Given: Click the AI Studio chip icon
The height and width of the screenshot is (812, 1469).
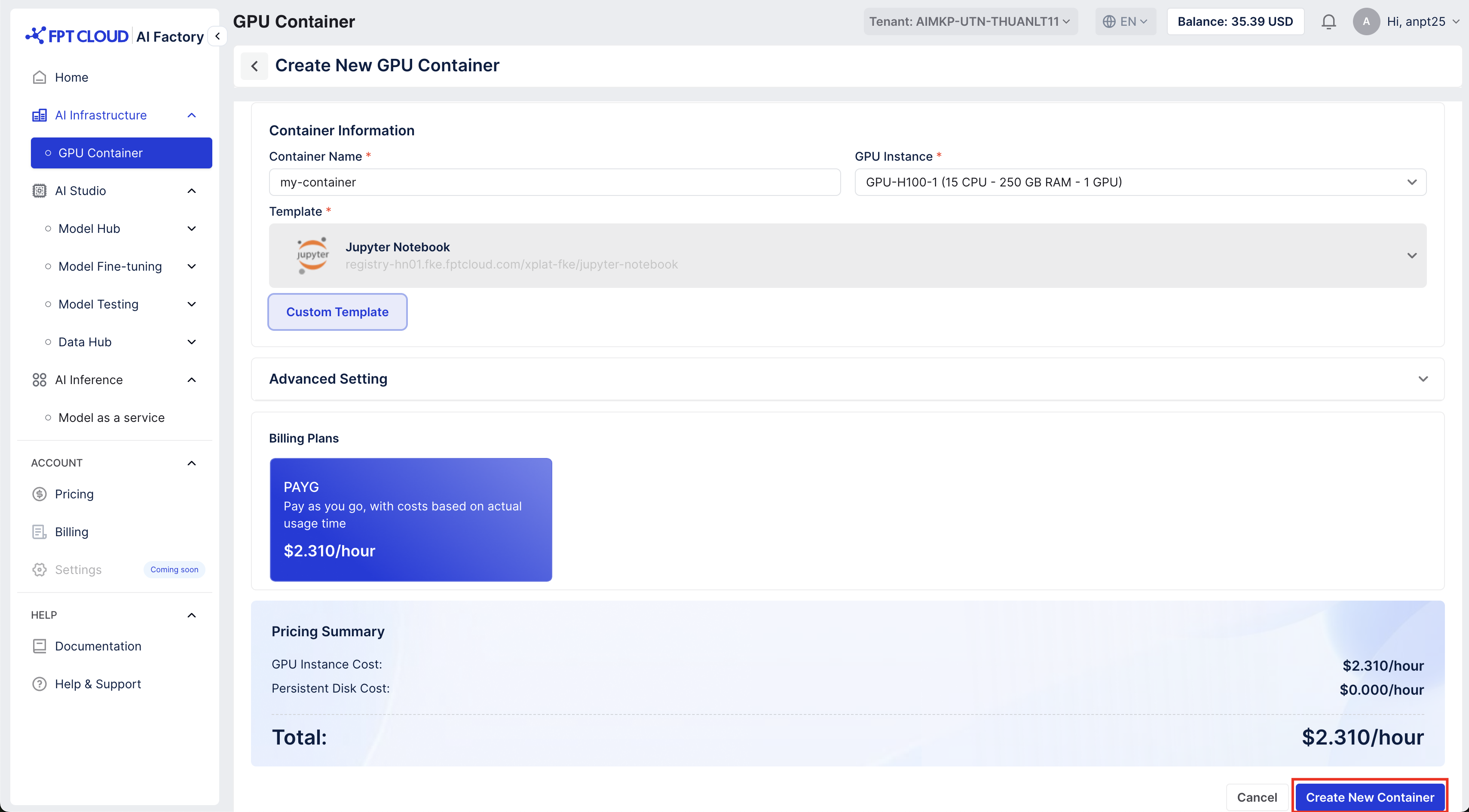Looking at the screenshot, I should (40, 191).
